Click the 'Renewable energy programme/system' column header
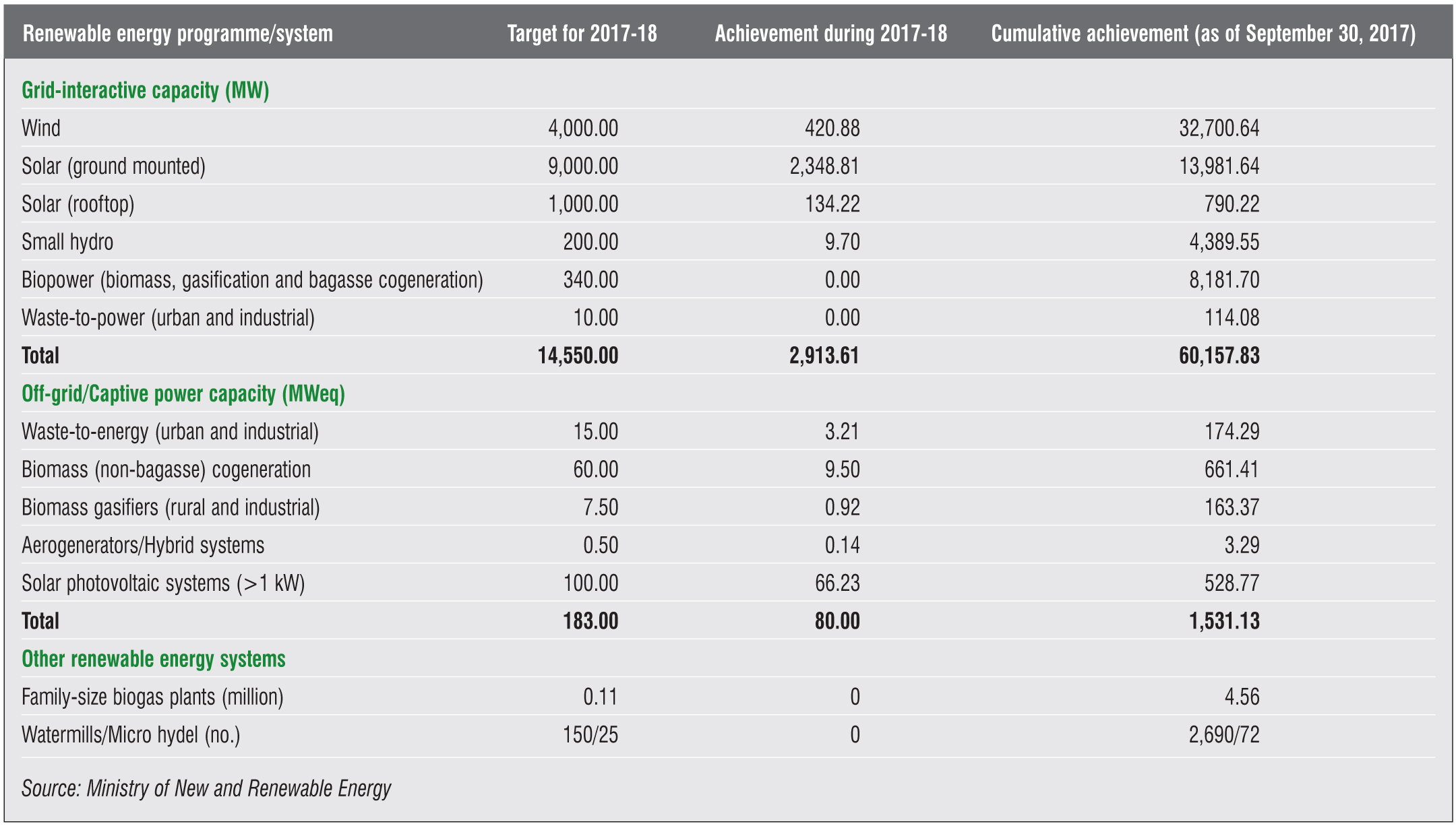 tap(177, 34)
